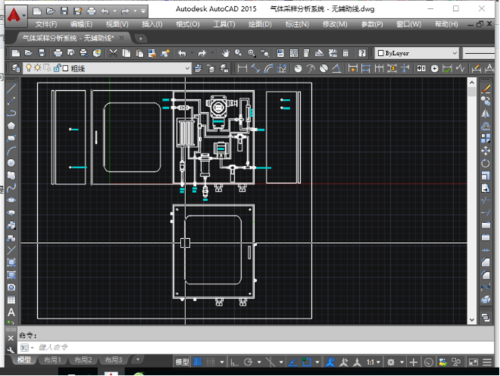Open snap mode settings dropdown arrow
Viewport: 500px width, 376px height.
click(x=222, y=362)
